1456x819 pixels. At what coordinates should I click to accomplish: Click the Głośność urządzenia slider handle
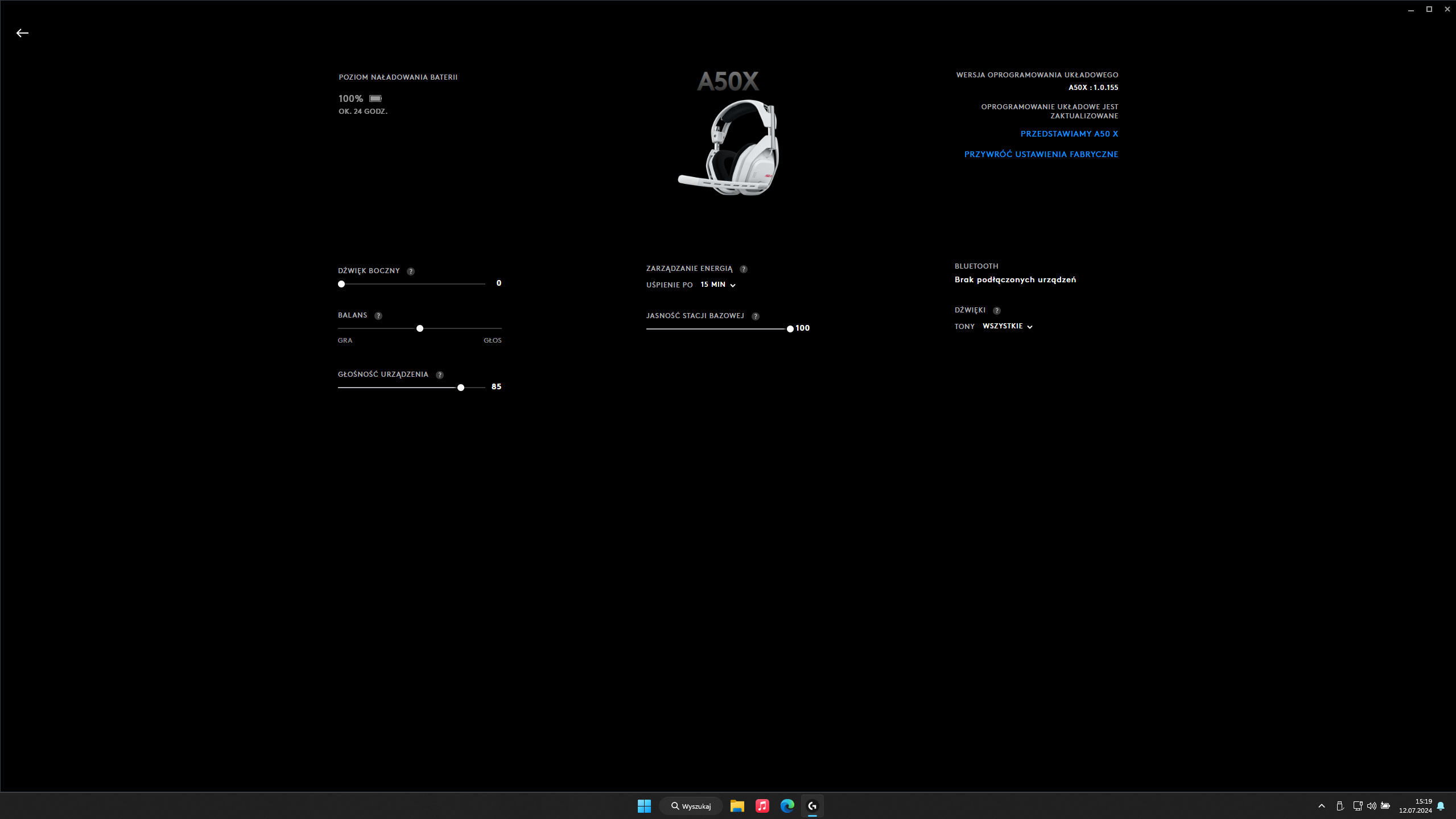click(461, 388)
